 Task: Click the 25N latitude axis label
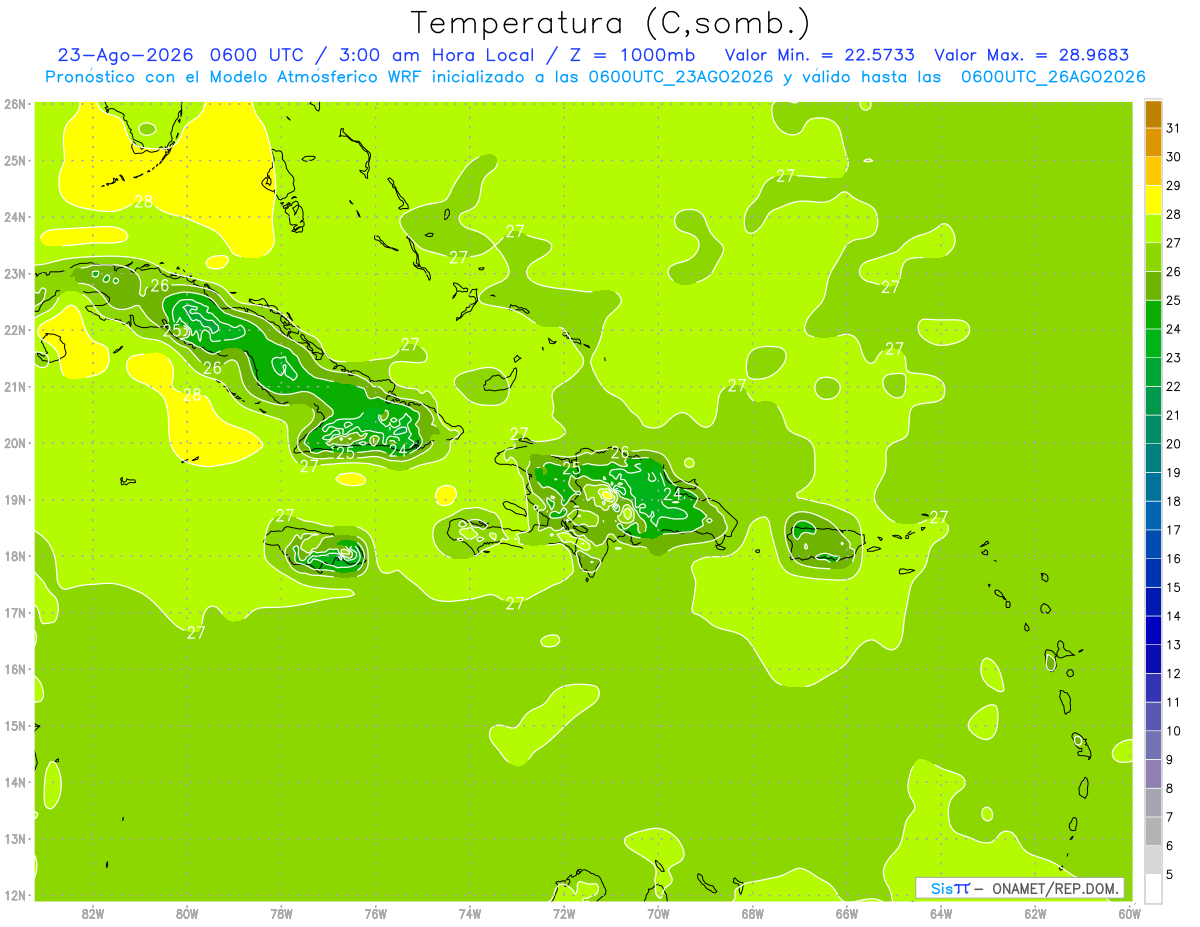click(14, 160)
